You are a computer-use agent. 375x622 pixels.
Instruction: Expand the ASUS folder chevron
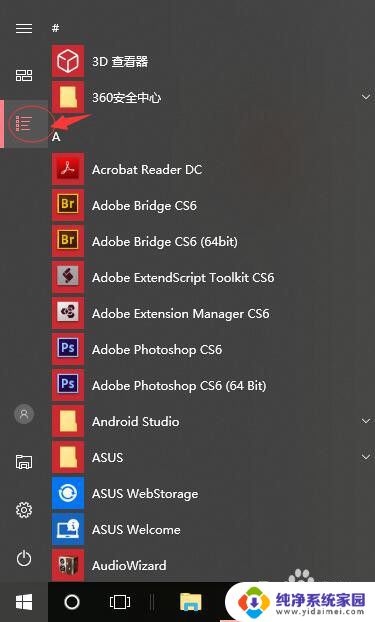366,457
